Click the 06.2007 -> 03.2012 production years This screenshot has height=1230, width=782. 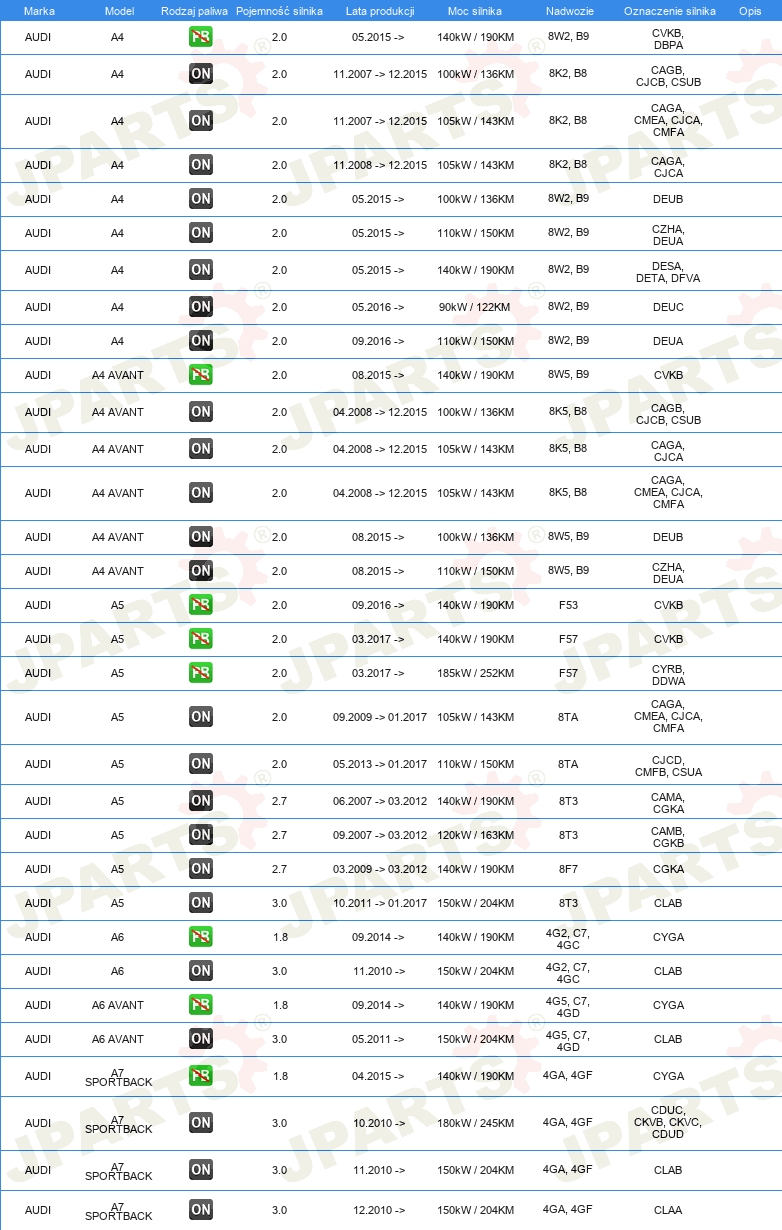click(380, 801)
